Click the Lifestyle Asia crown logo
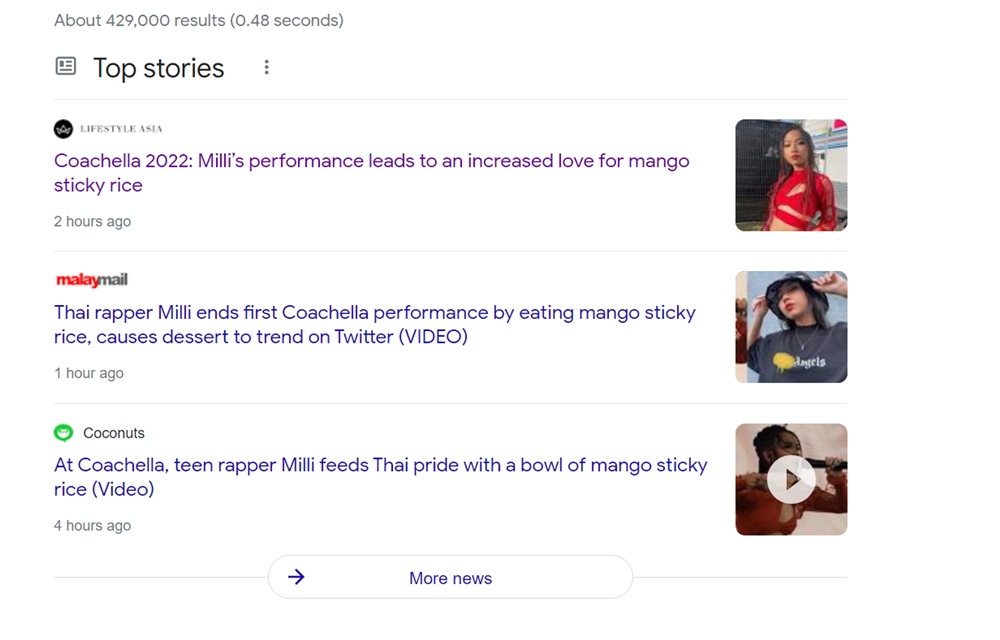 (64, 129)
